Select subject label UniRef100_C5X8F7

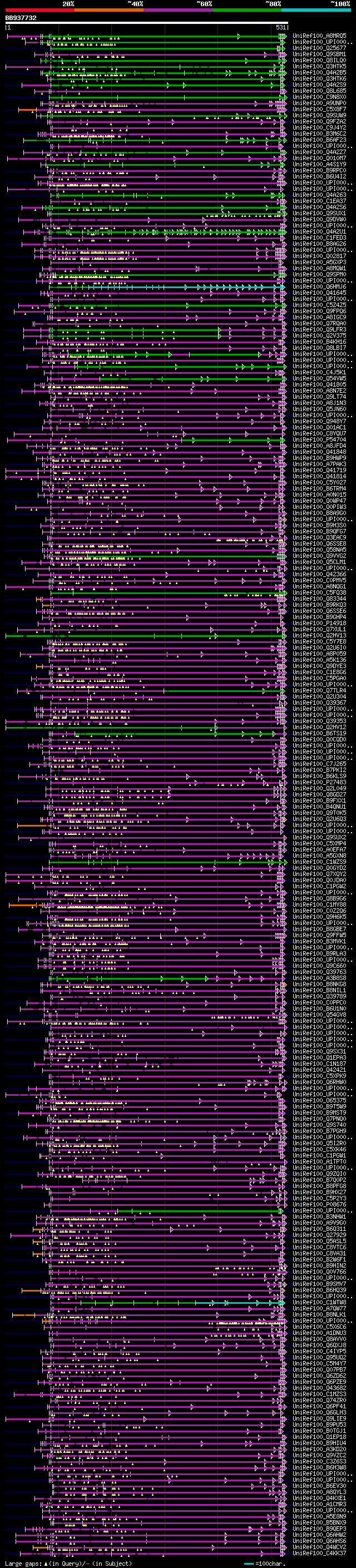pyautogui.click(x=319, y=109)
